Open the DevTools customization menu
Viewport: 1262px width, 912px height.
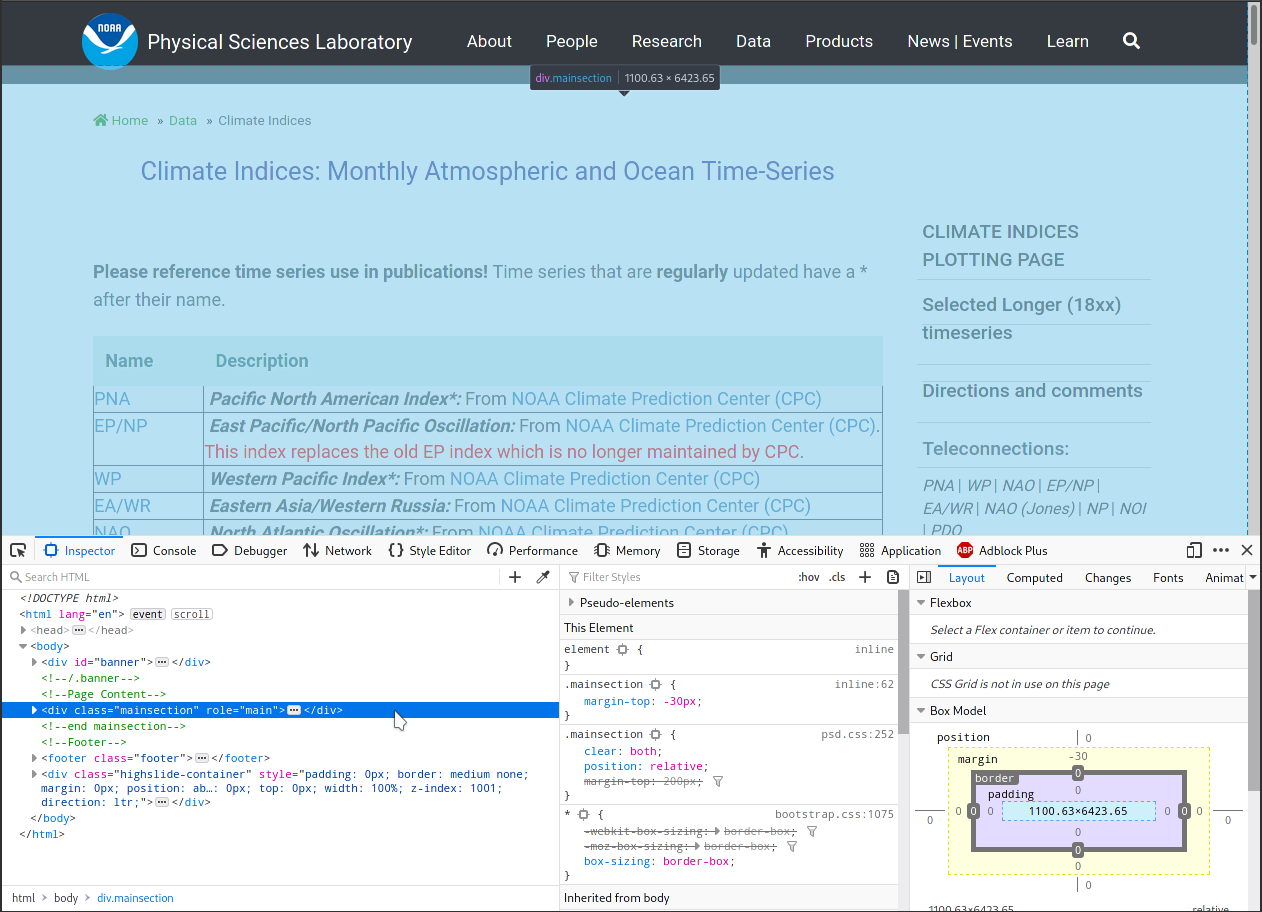tap(1221, 549)
